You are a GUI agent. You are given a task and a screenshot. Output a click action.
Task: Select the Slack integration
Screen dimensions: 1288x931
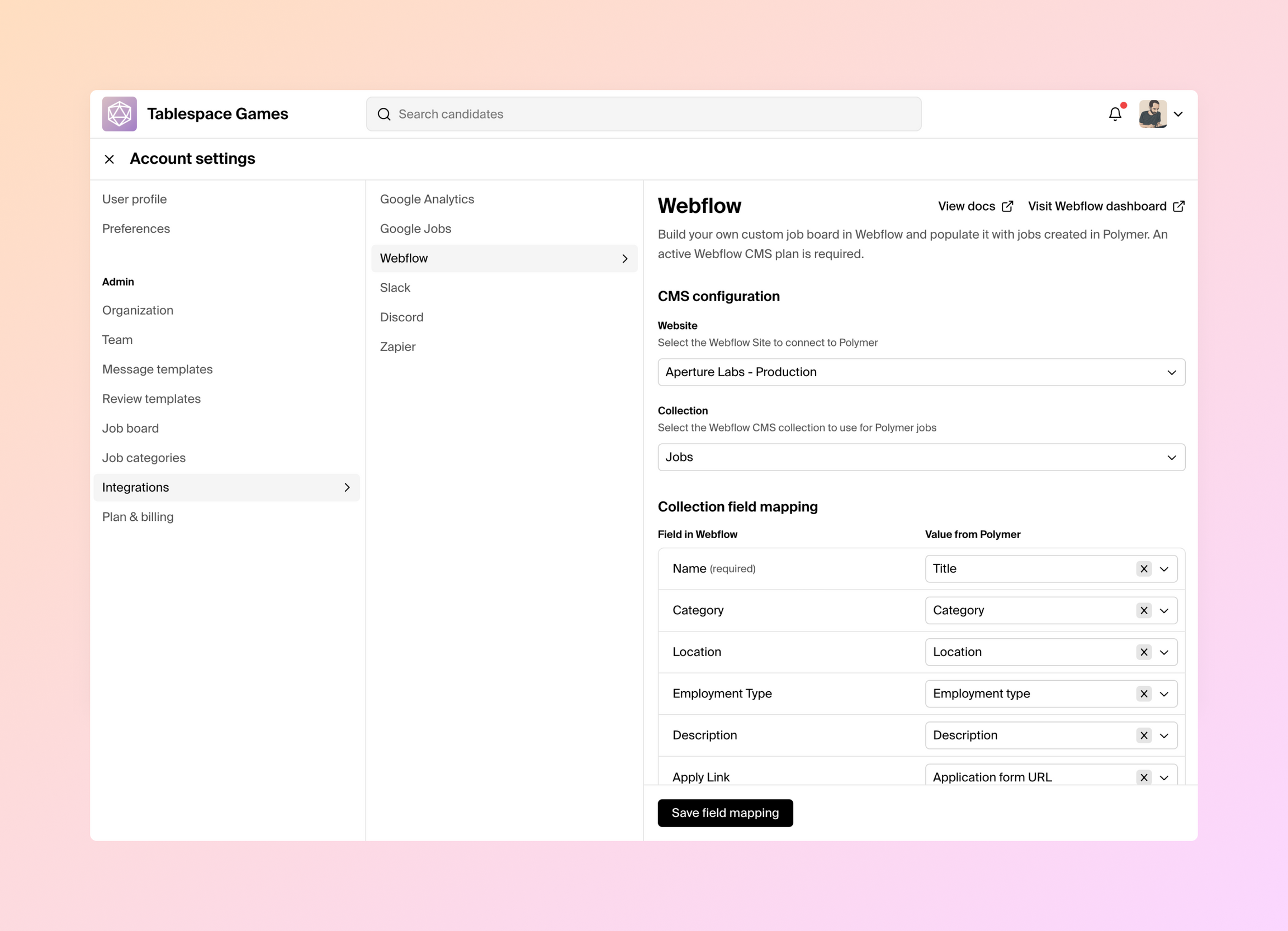[x=395, y=288]
